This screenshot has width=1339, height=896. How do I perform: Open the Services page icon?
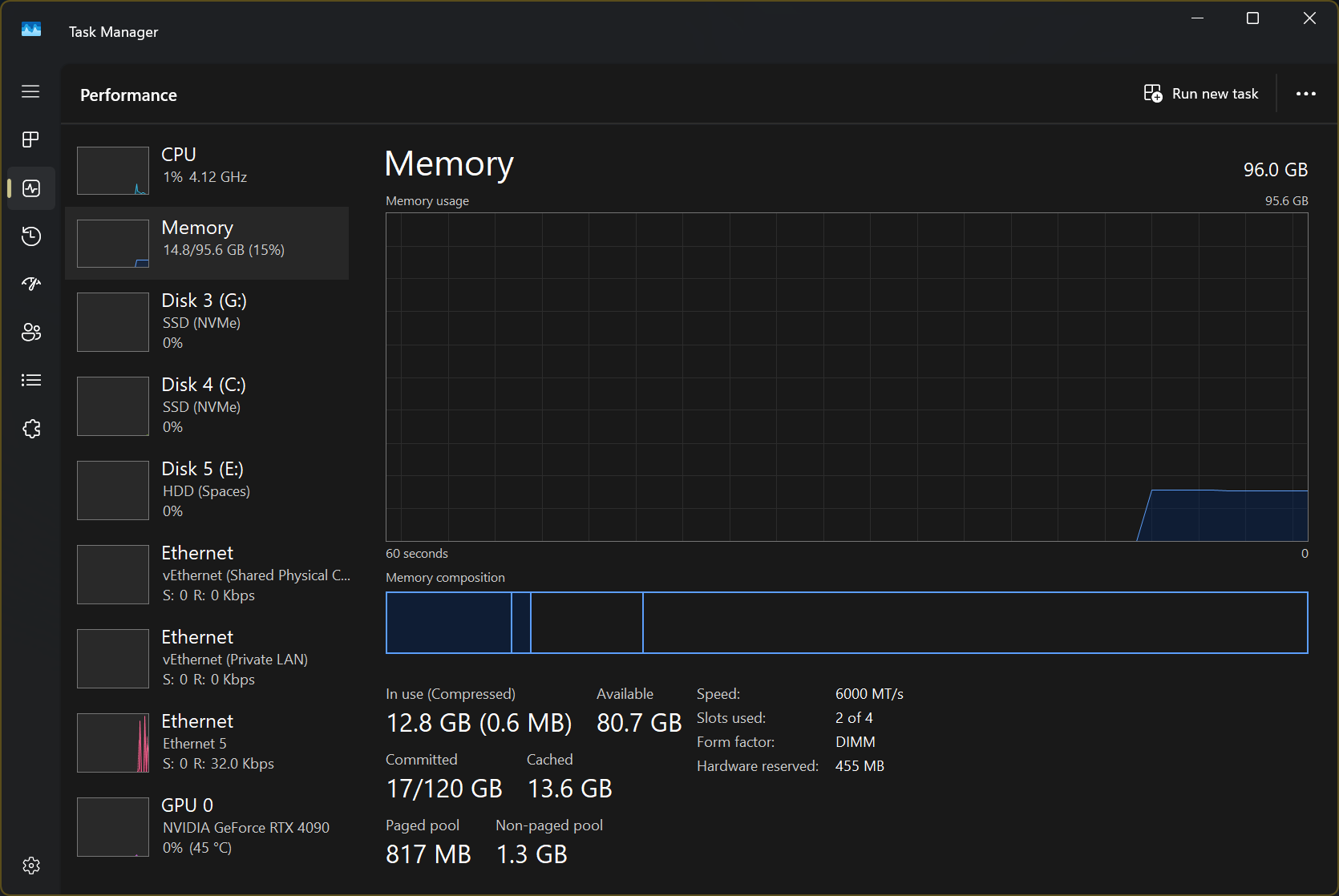pyautogui.click(x=30, y=429)
